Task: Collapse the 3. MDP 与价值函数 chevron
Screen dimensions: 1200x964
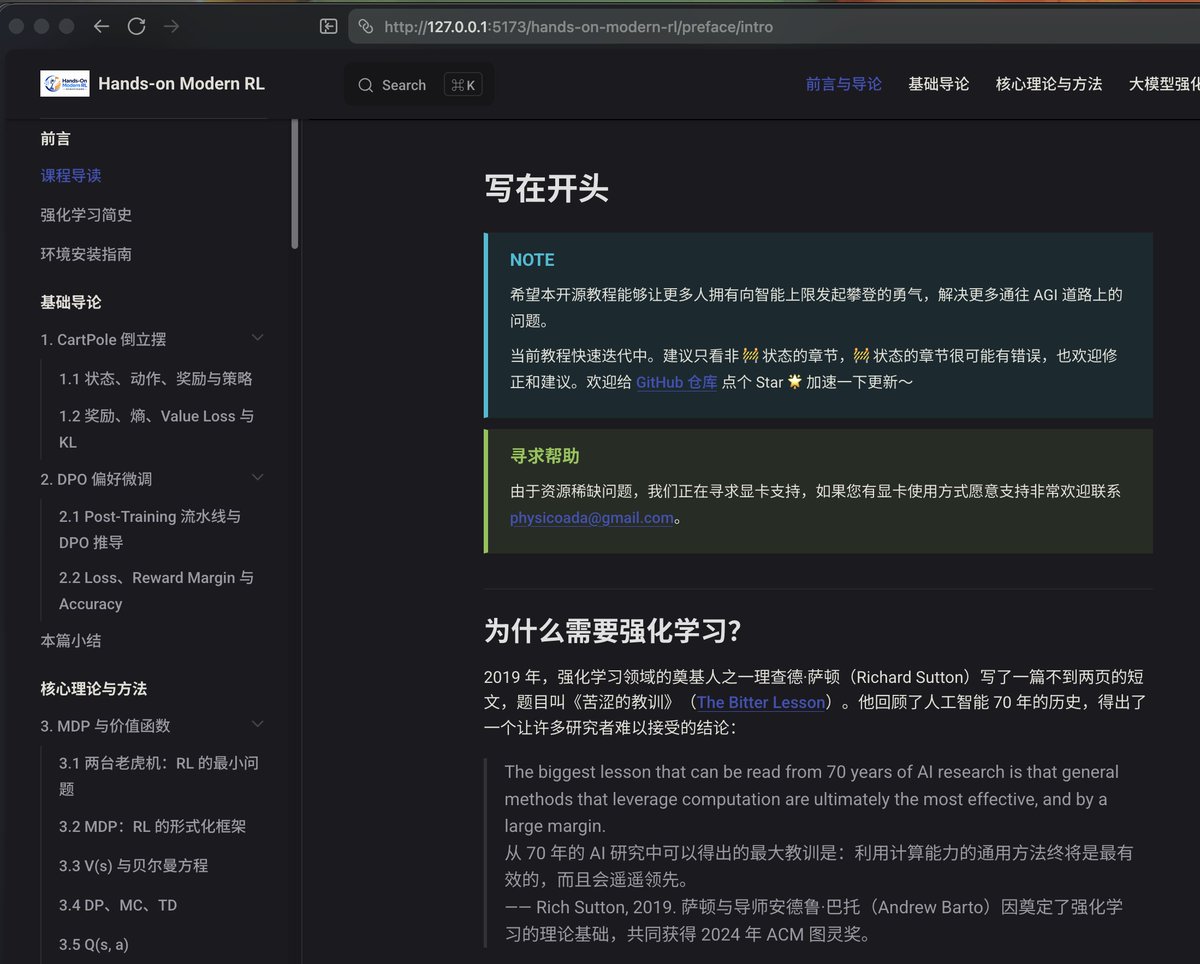Action: pyautogui.click(x=257, y=724)
